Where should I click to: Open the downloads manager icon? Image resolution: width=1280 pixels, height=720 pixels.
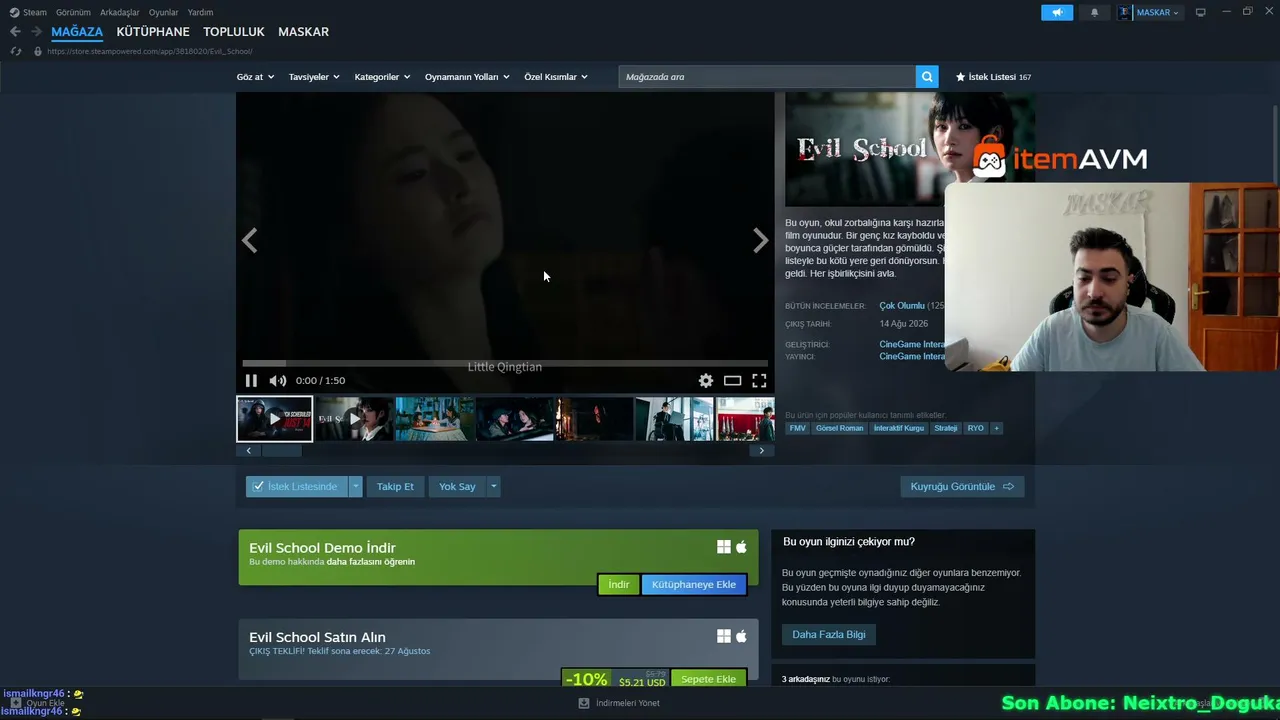584,703
